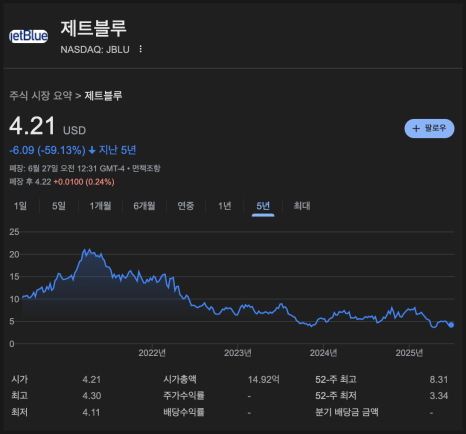466x434 pixels.
Task: Click the 2025년 axis label
Action: pyautogui.click(x=409, y=353)
